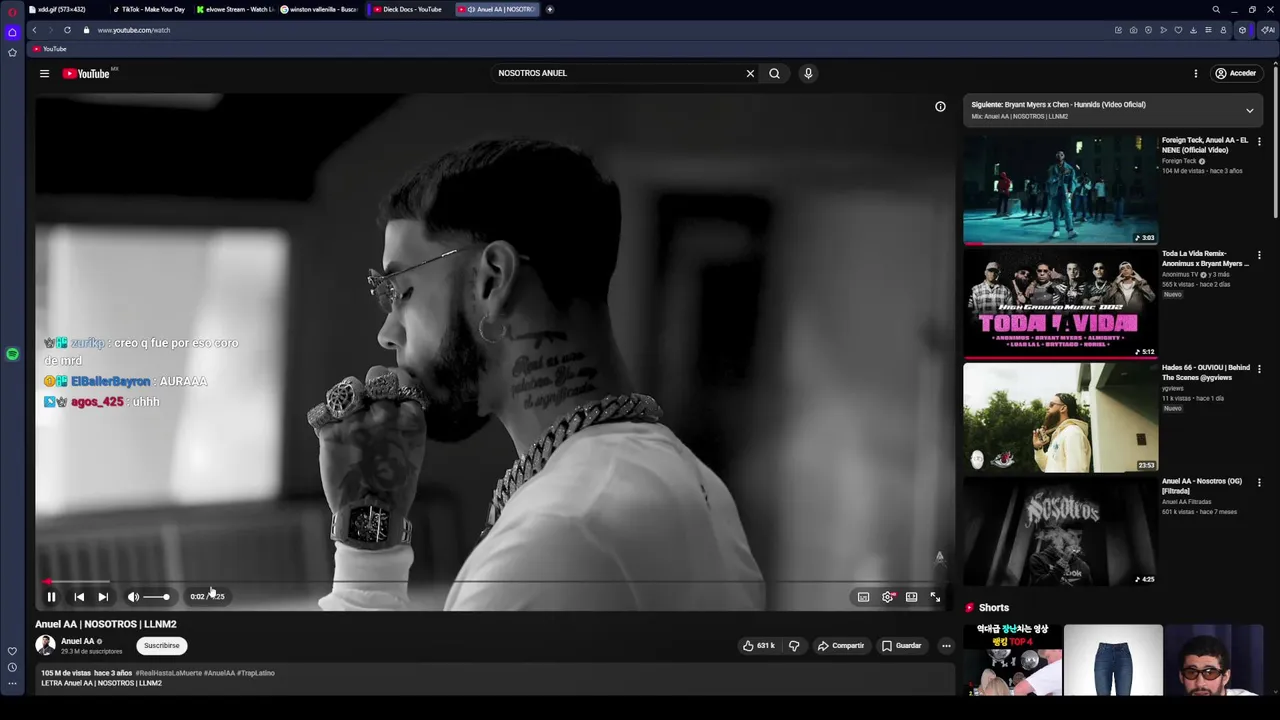Open YouTube settings three-dot menu

1195,73
